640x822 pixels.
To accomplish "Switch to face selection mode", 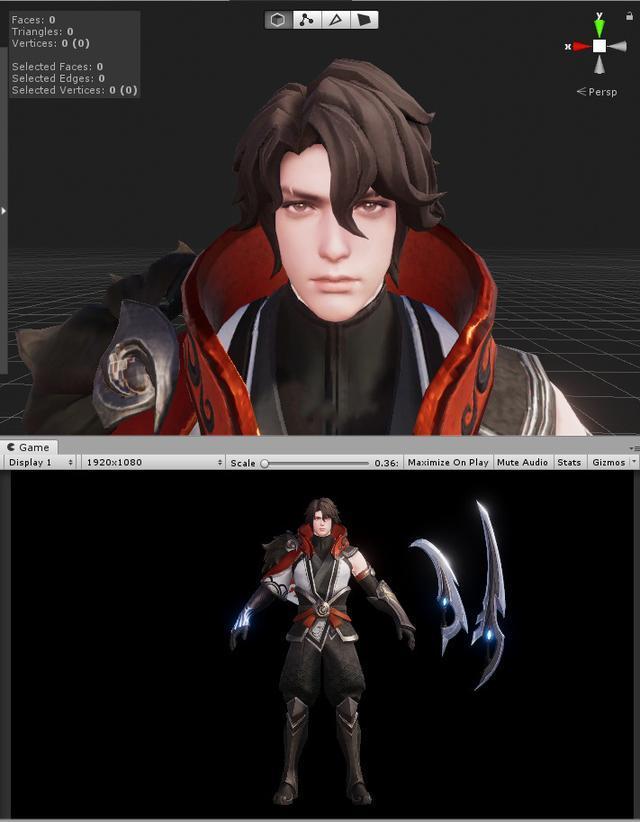I will (x=364, y=19).
